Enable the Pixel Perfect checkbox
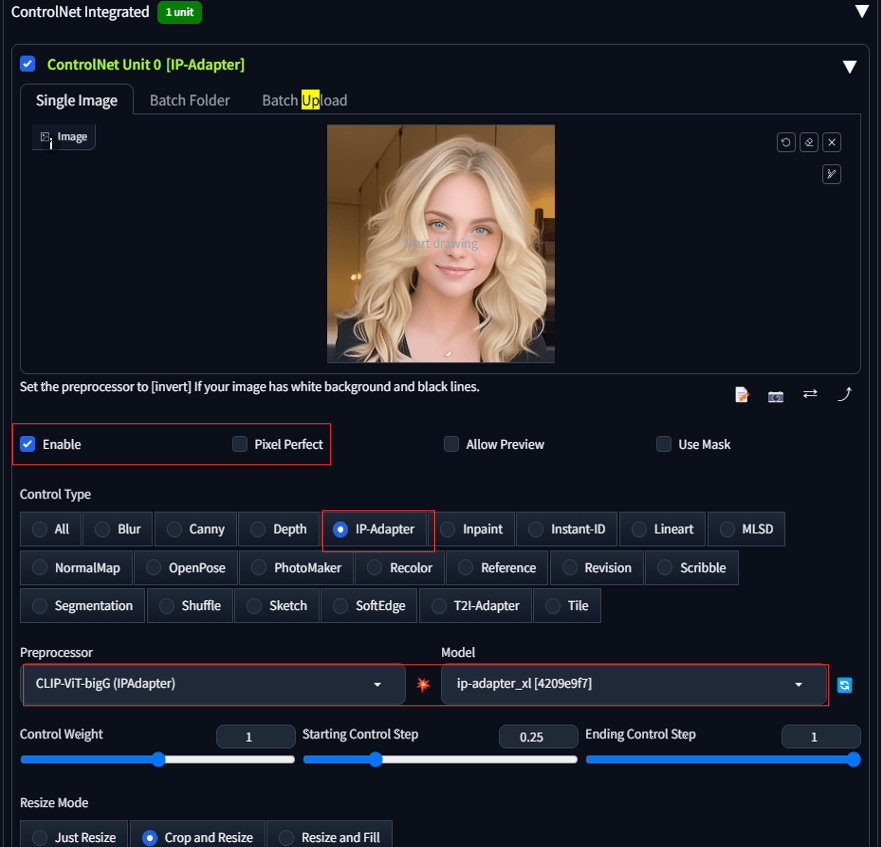Screen dimensions: 881x847 pos(240,444)
